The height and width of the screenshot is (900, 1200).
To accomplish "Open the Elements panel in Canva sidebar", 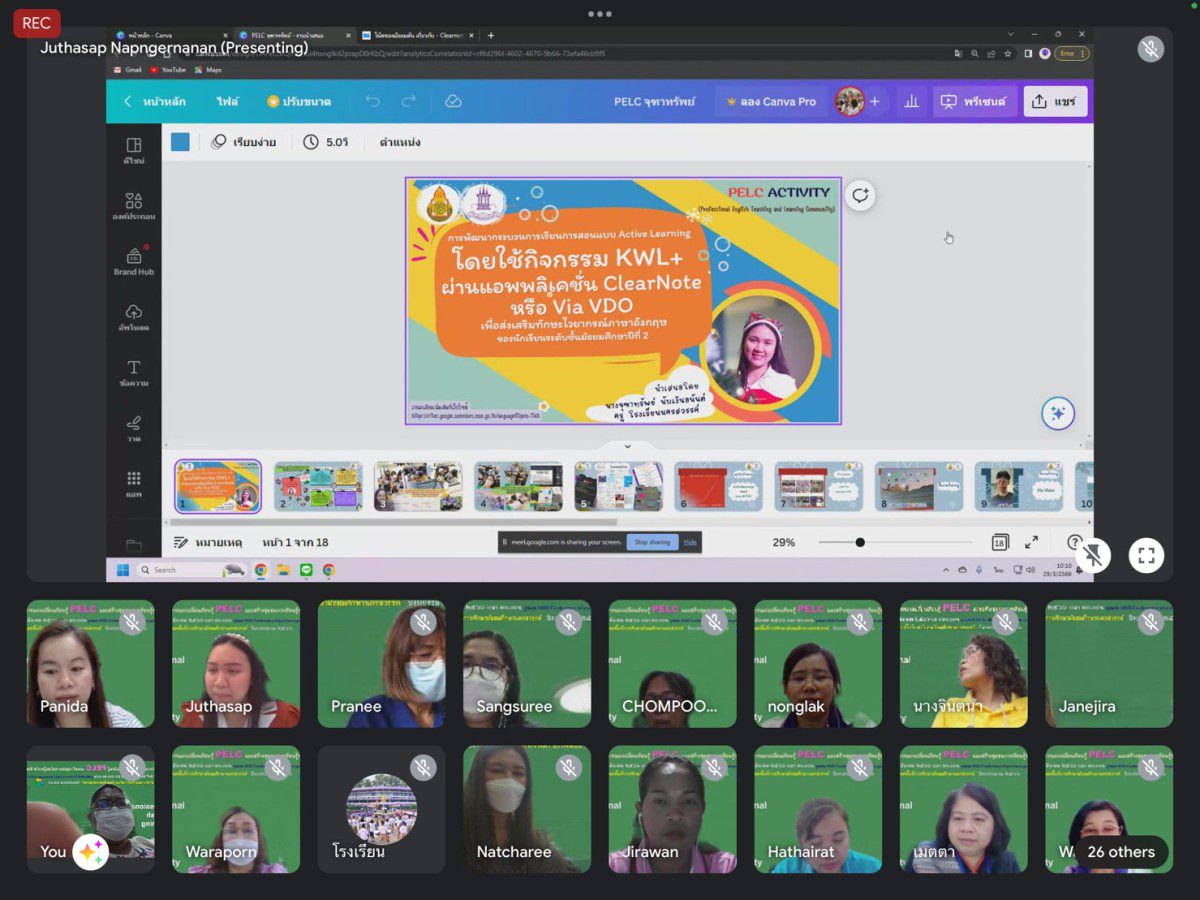I will [x=133, y=206].
